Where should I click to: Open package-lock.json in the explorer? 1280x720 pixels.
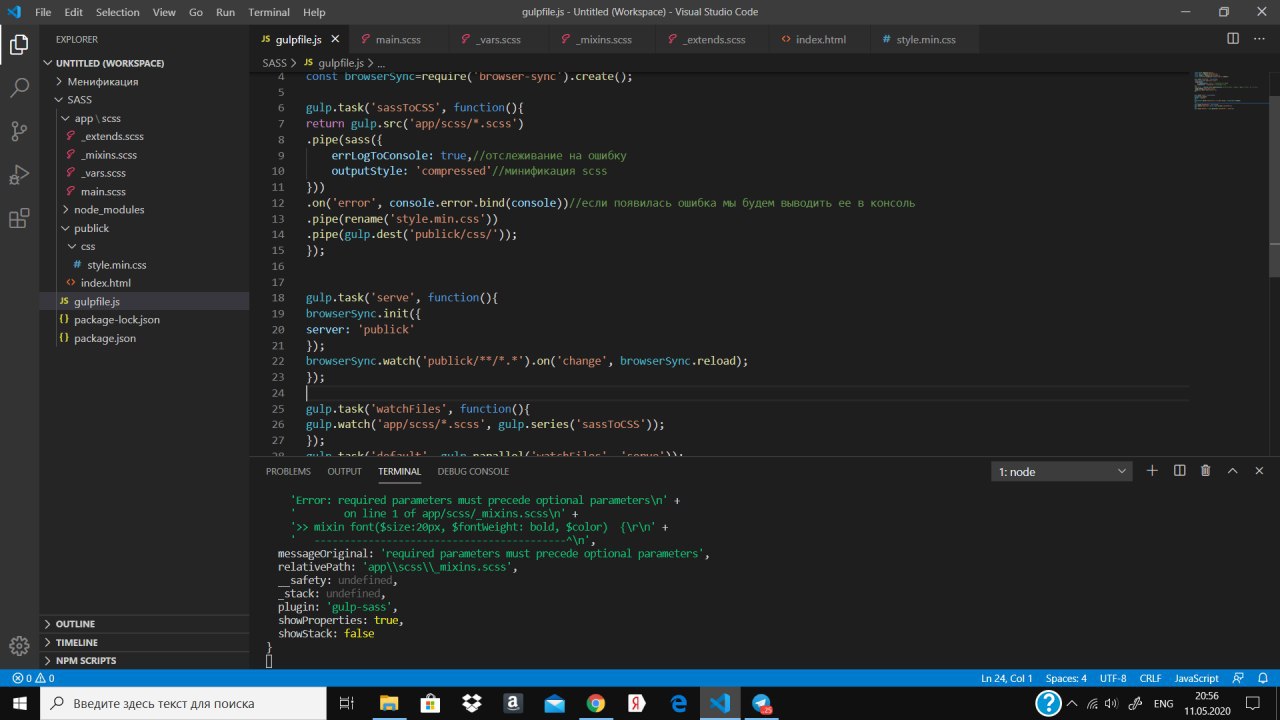click(x=145, y=320)
